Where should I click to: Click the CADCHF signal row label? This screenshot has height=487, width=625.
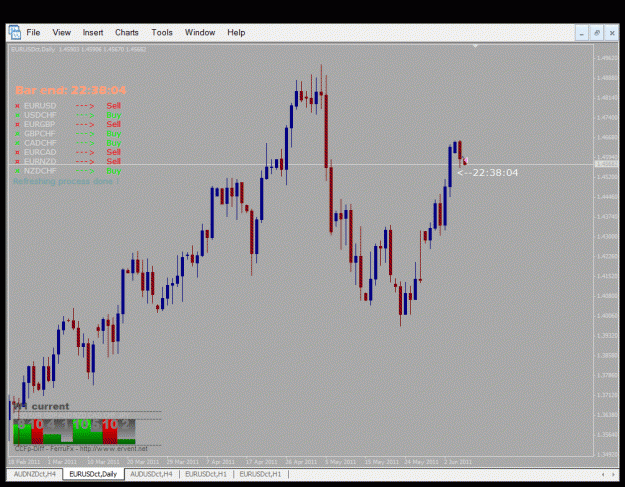pos(40,143)
